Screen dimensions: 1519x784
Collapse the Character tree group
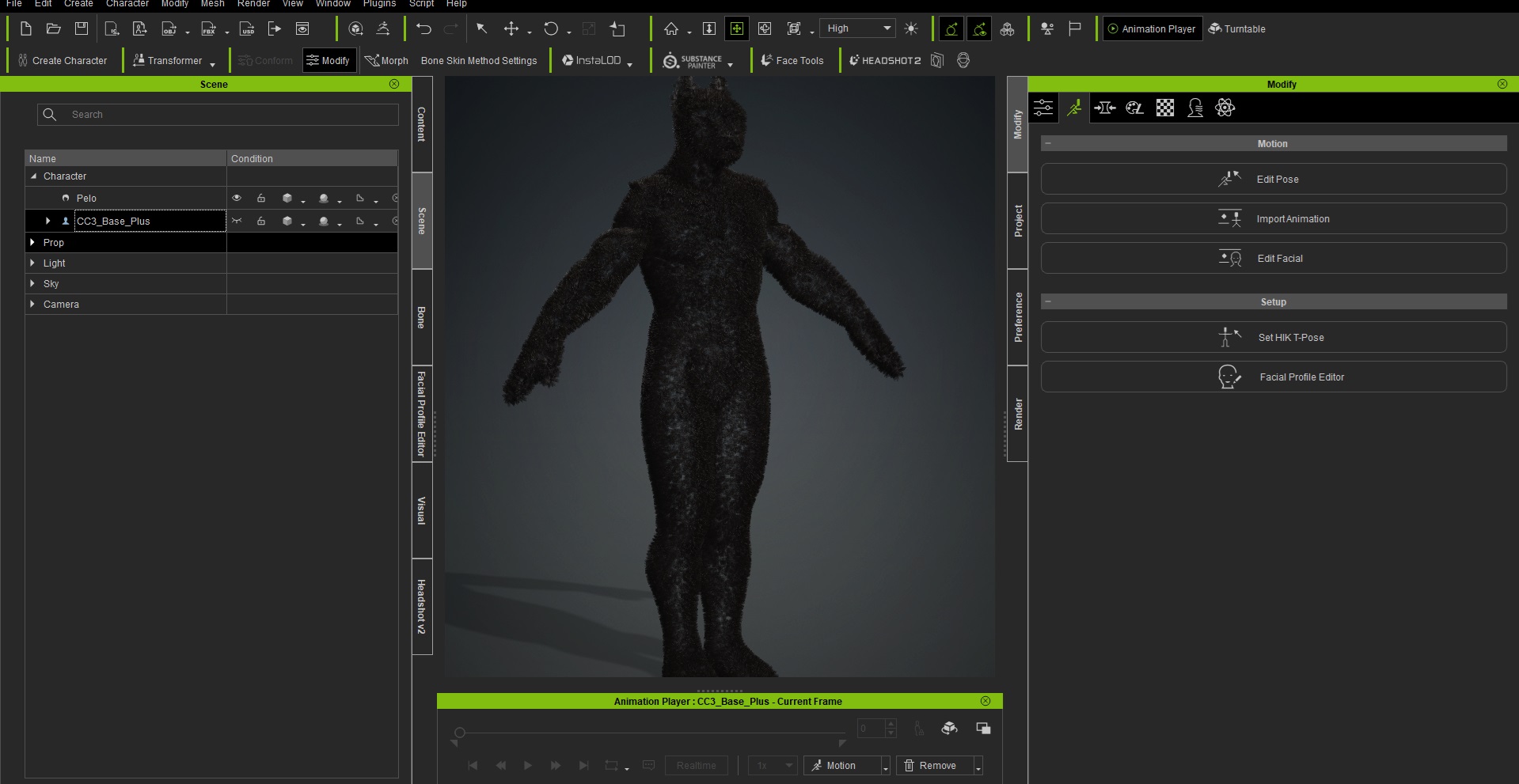coord(33,176)
